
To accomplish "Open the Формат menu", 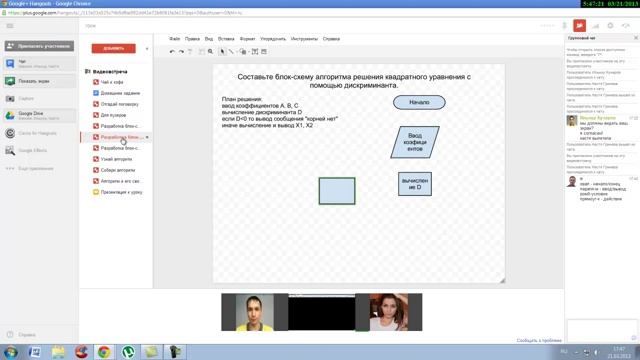I will pyautogui.click(x=247, y=39).
